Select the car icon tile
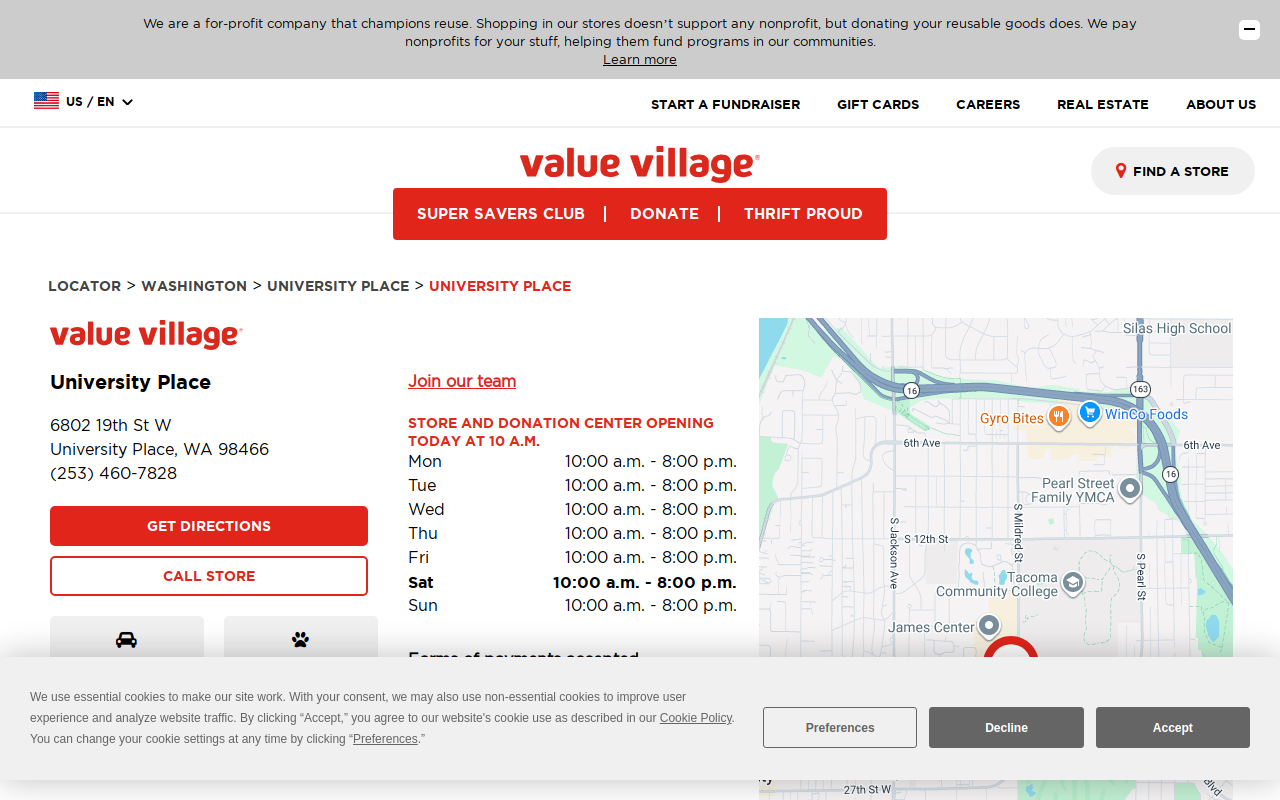 [127, 639]
